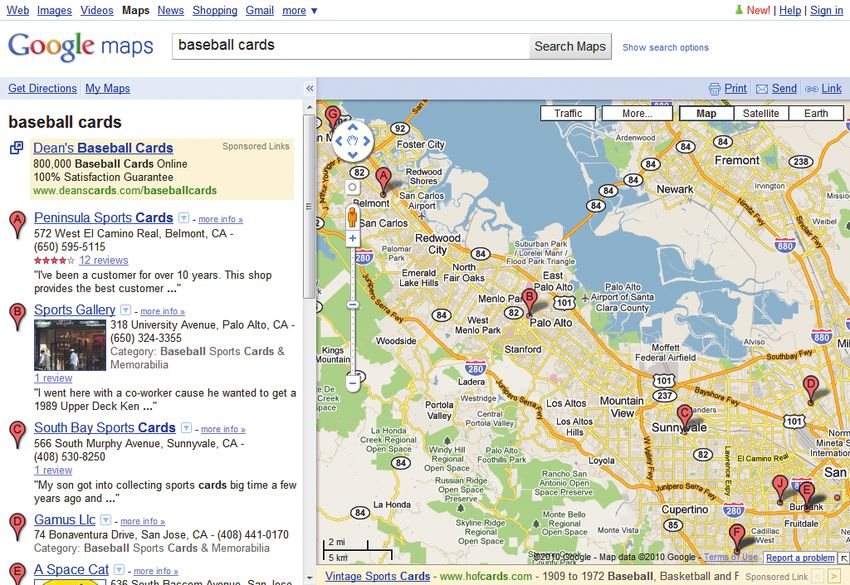Expand the overview map corner button
Viewport: 850px width, 585px height.
[x=844, y=558]
